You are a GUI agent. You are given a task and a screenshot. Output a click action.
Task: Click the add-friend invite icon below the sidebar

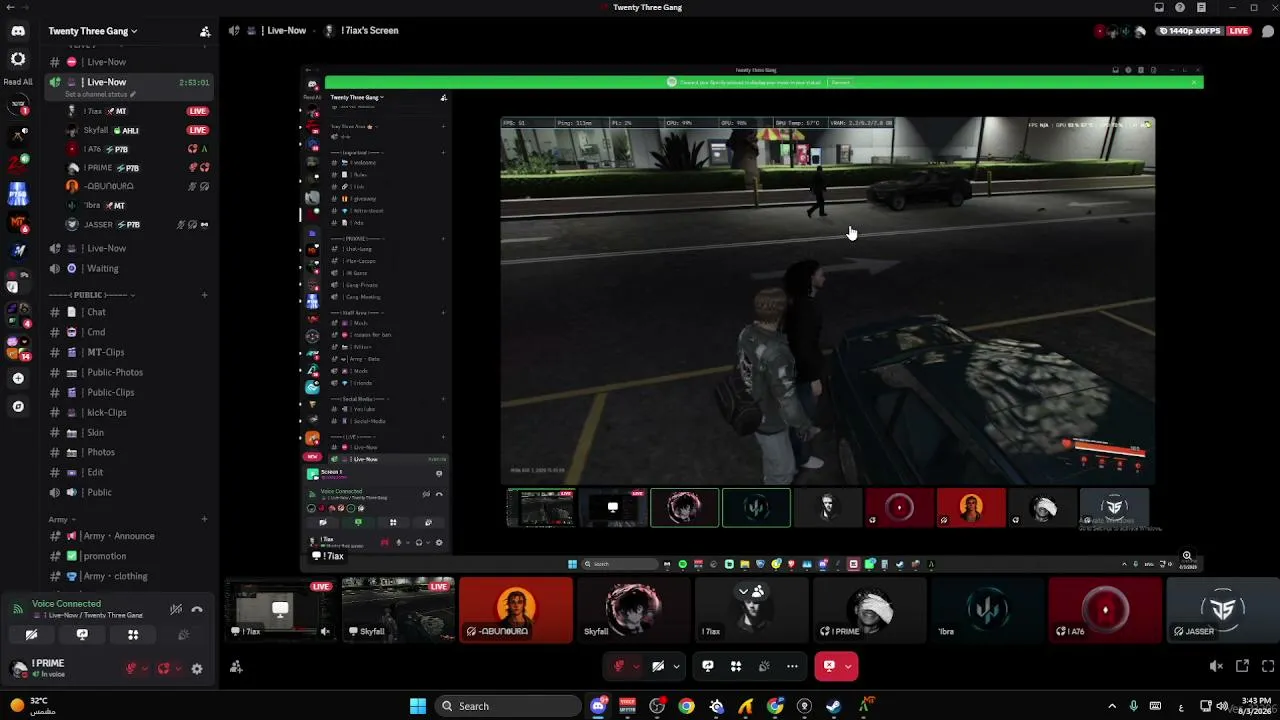(x=236, y=667)
